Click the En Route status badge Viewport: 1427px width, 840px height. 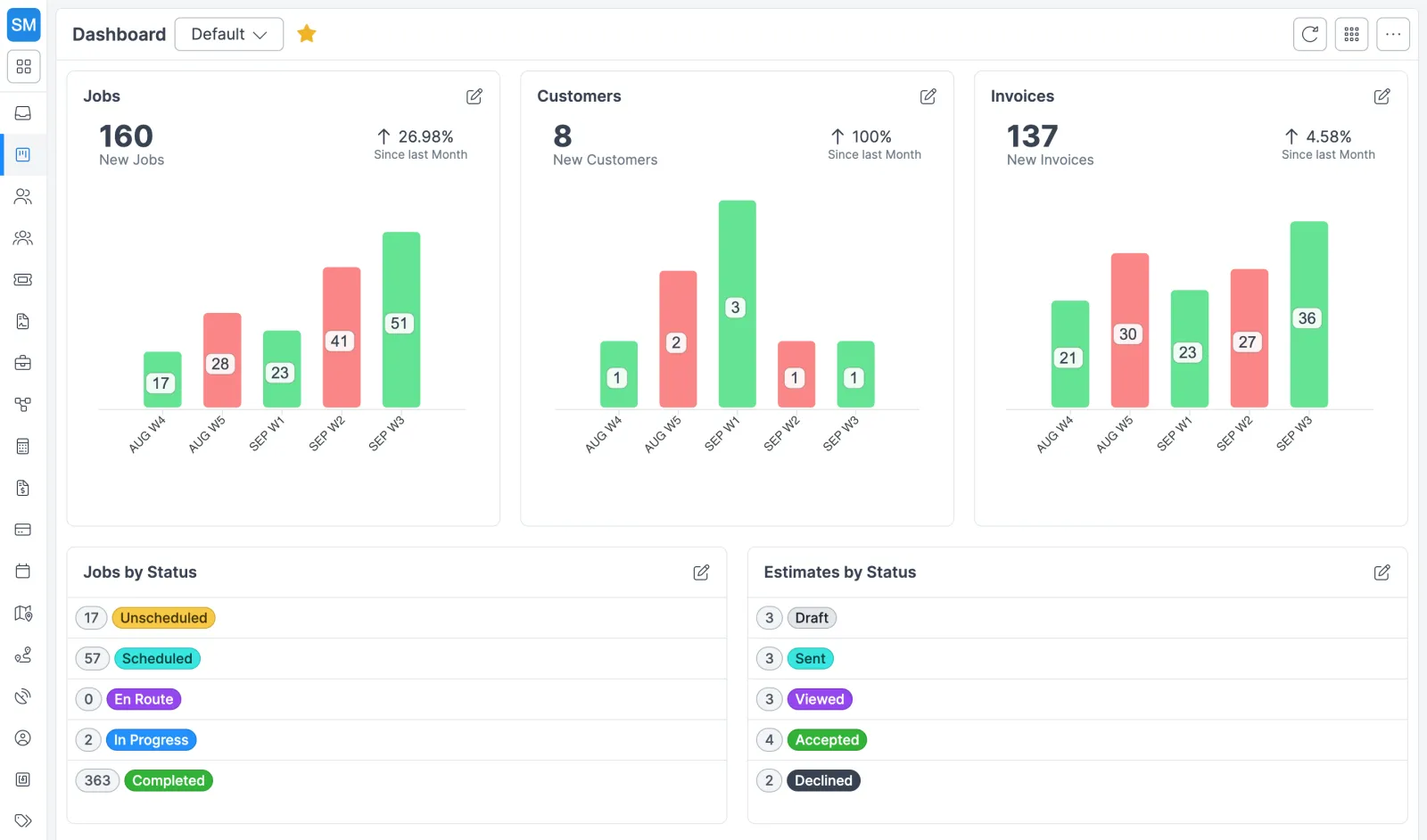coord(144,699)
